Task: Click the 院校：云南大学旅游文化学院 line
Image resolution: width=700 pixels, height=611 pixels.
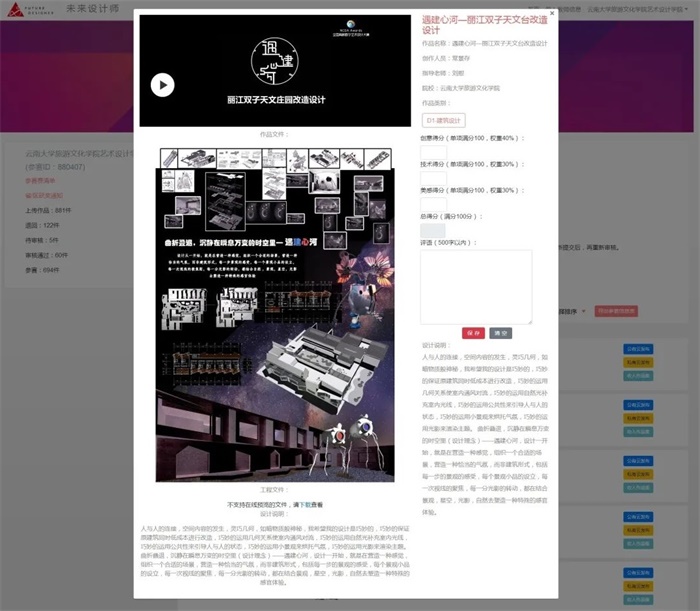Action: tap(461, 88)
